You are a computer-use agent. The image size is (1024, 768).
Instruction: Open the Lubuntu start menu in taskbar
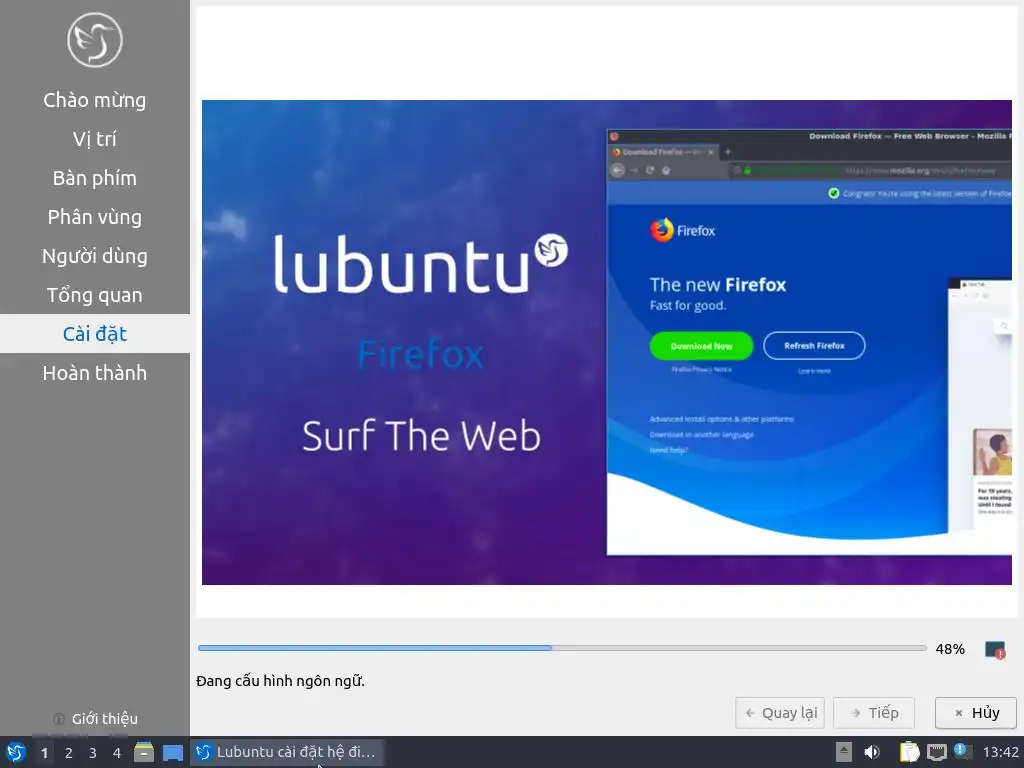click(x=15, y=752)
